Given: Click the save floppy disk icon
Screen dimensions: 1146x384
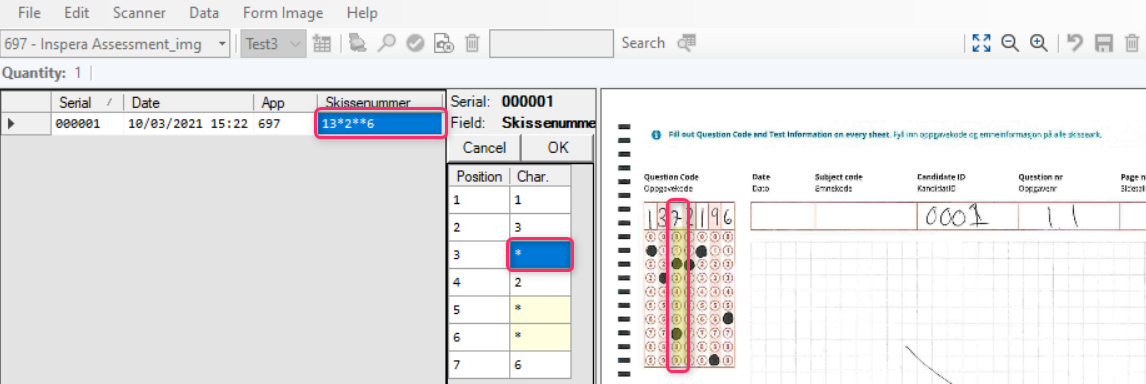Looking at the screenshot, I should 1103,43.
